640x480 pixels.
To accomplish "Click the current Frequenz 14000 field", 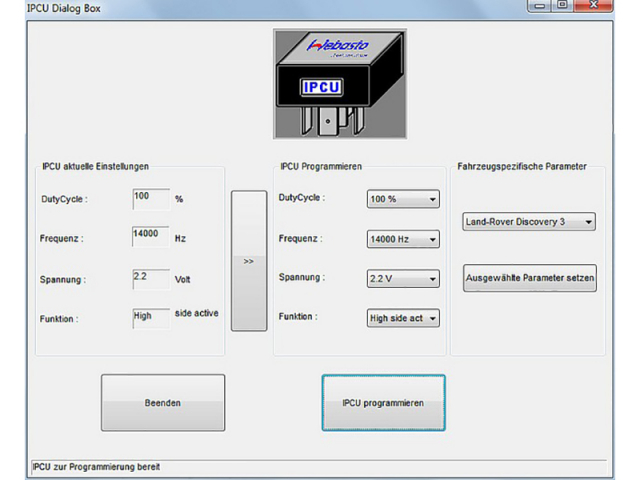I will click(x=150, y=236).
